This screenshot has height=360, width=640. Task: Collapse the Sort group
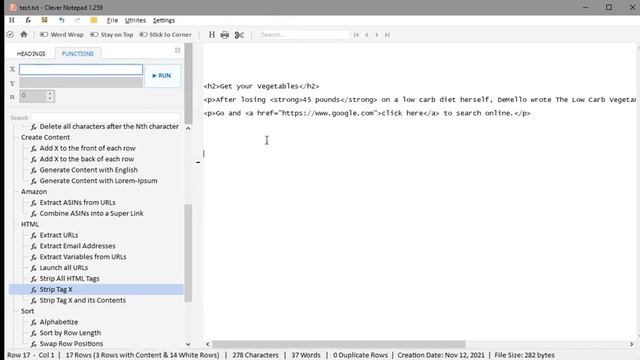pyautogui.click(x=27, y=311)
